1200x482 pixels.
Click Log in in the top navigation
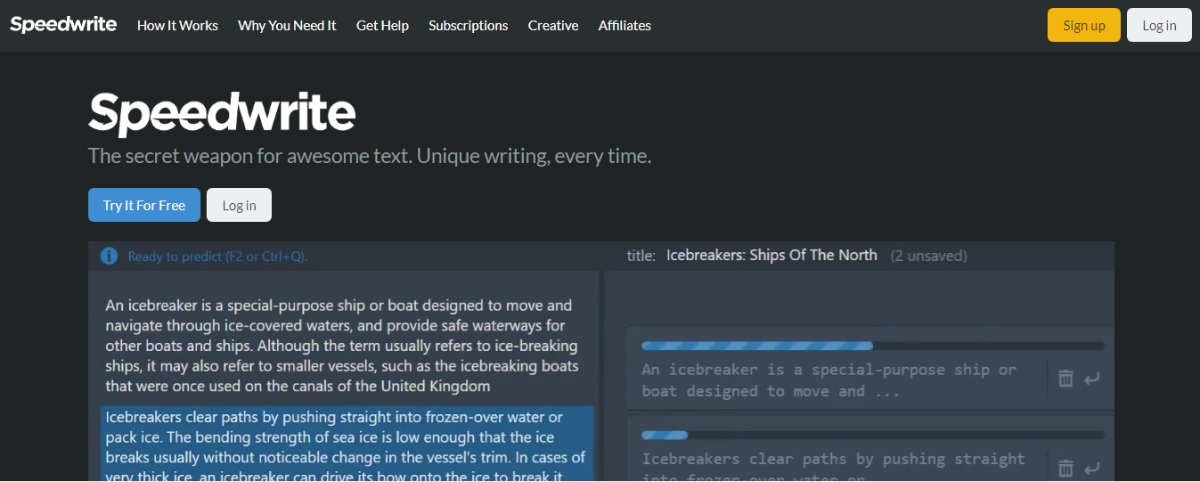[1158, 25]
